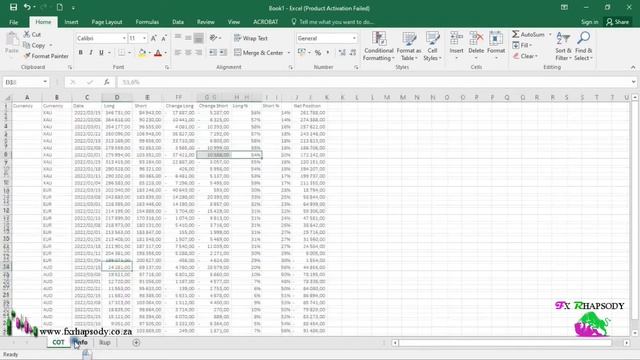Open Cell Styles gallery
The image size is (640, 360).
[x=432, y=46]
